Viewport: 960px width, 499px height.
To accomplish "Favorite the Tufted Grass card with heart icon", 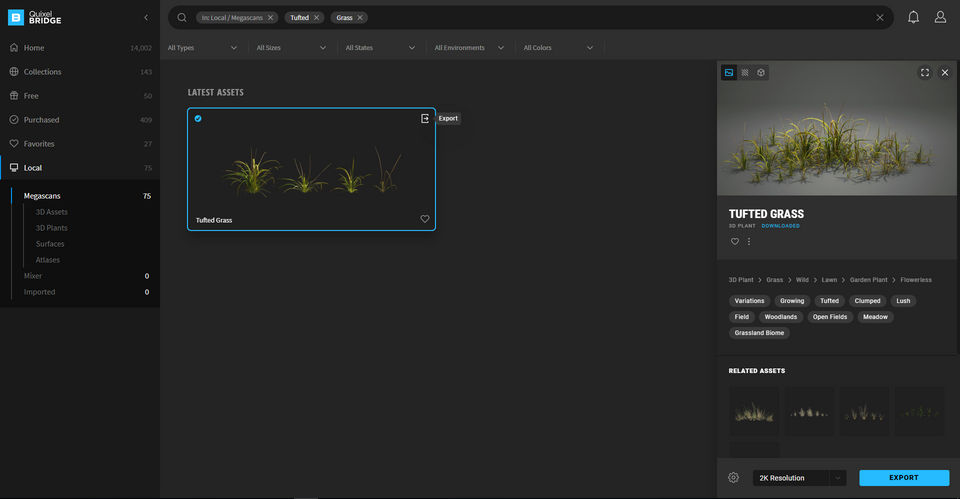I will point(425,219).
